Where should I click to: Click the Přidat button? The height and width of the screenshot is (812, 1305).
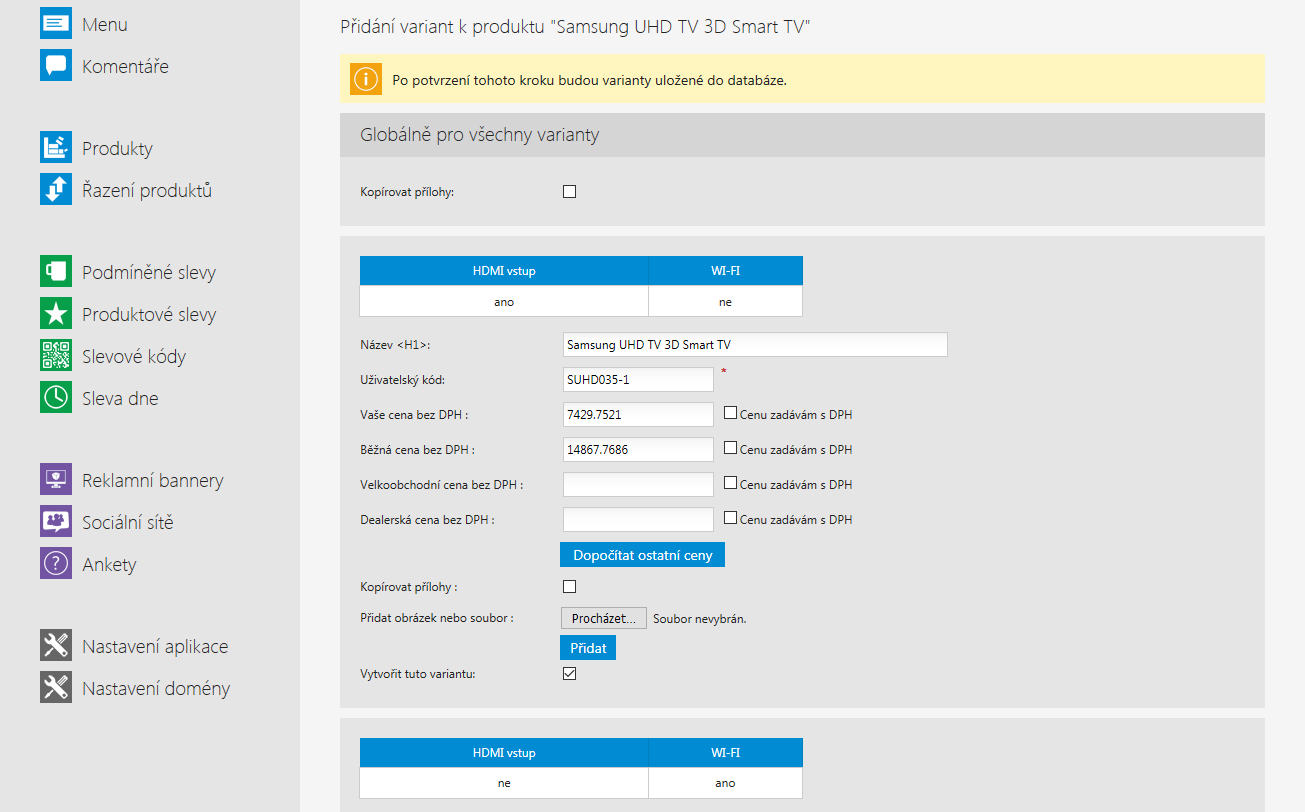[x=588, y=648]
